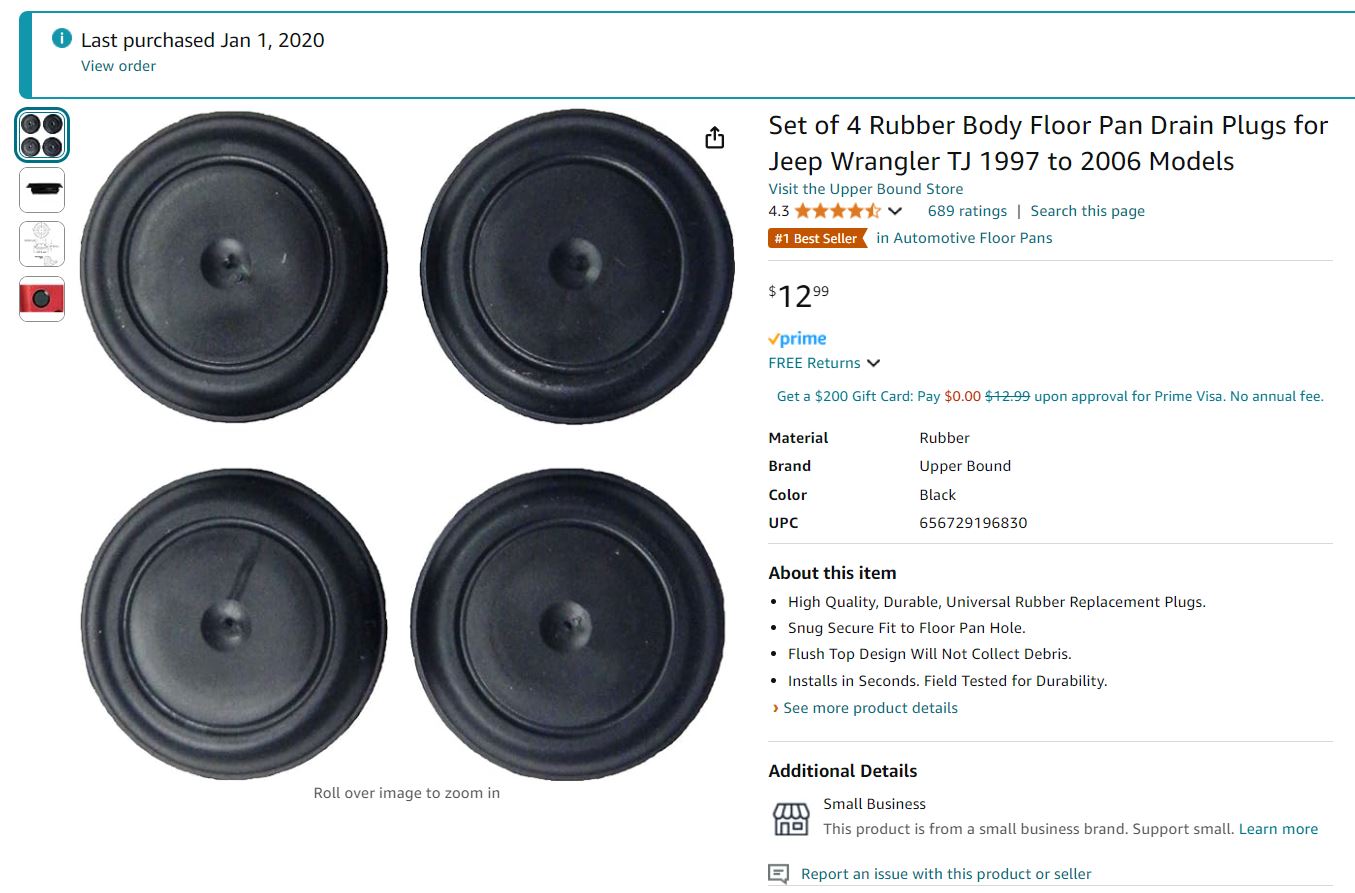Expand the FREE Returns dropdown
This screenshot has width=1355, height=893.
pos(873,363)
